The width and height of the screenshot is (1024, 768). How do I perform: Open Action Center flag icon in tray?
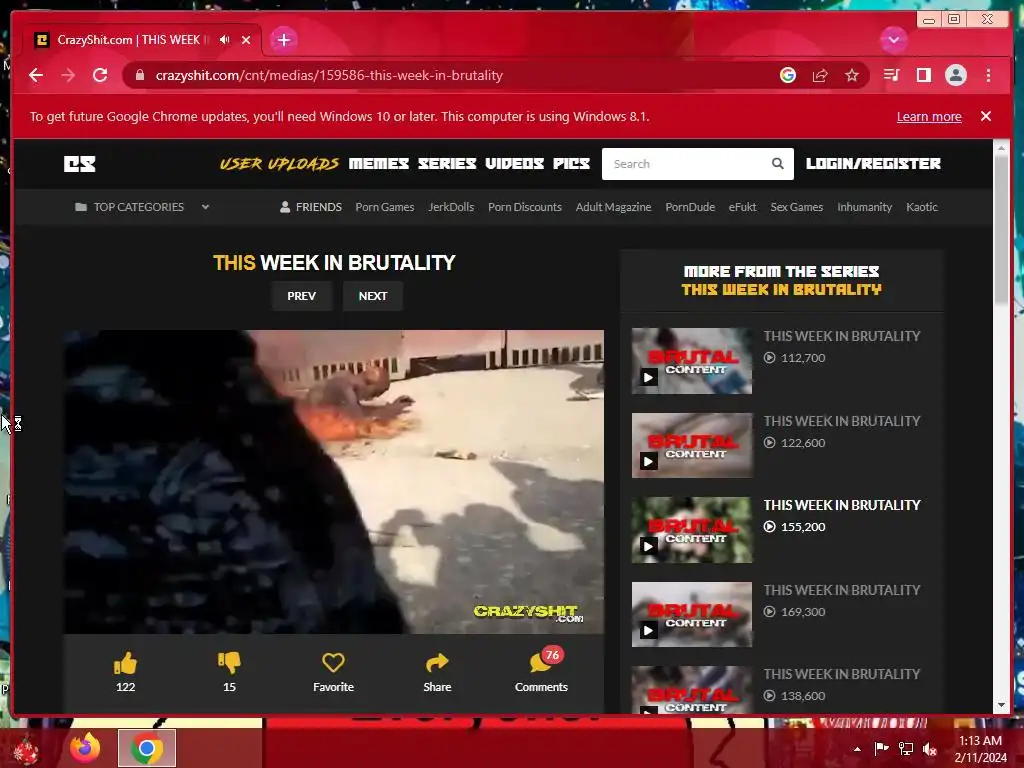click(x=881, y=748)
